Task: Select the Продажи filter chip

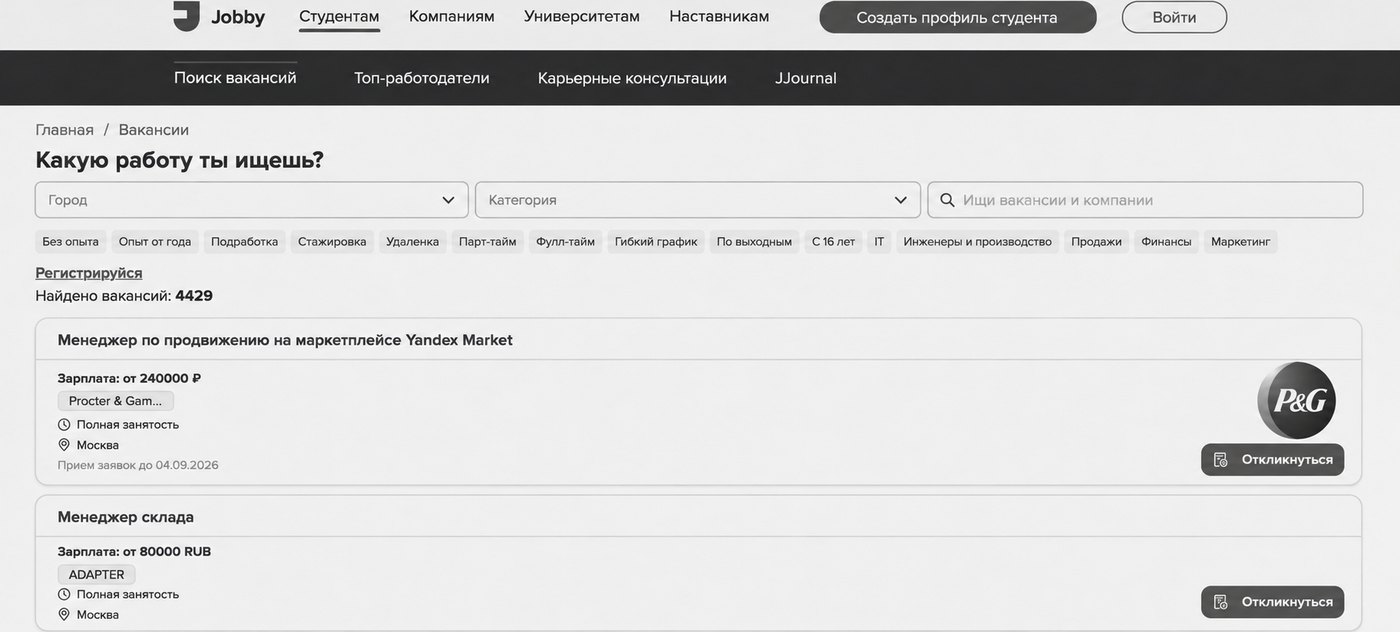Action: (x=1097, y=242)
